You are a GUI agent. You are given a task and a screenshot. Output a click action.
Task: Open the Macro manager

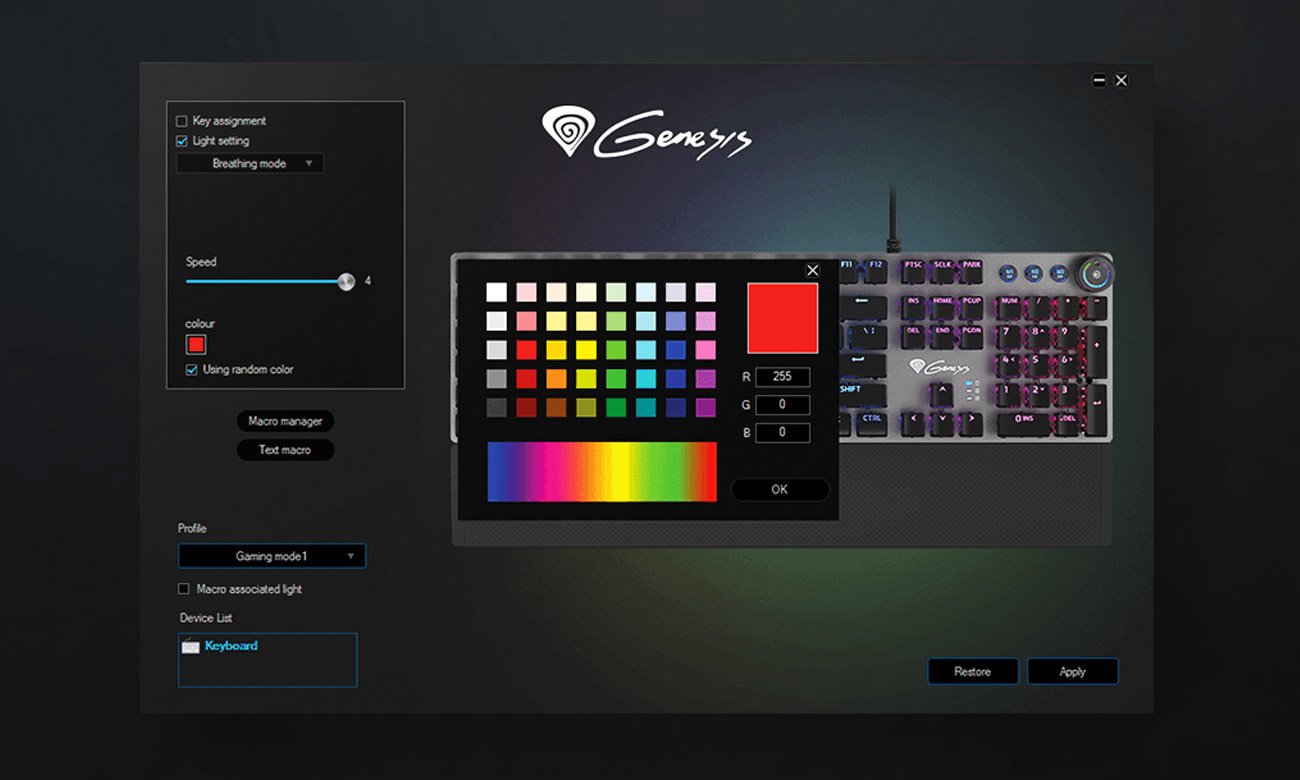(285, 421)
